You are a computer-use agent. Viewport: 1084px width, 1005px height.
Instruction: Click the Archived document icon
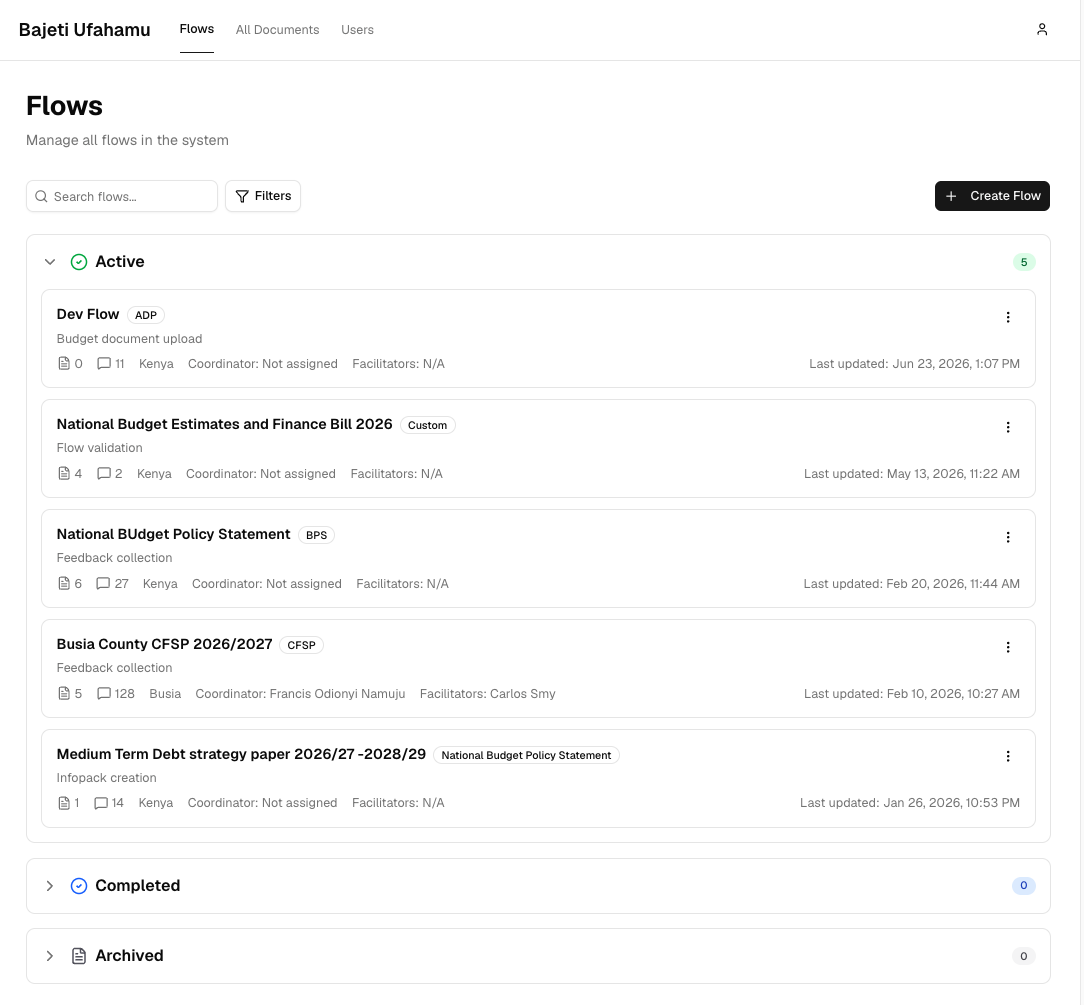pyautogui.click(x=79, y=956)
